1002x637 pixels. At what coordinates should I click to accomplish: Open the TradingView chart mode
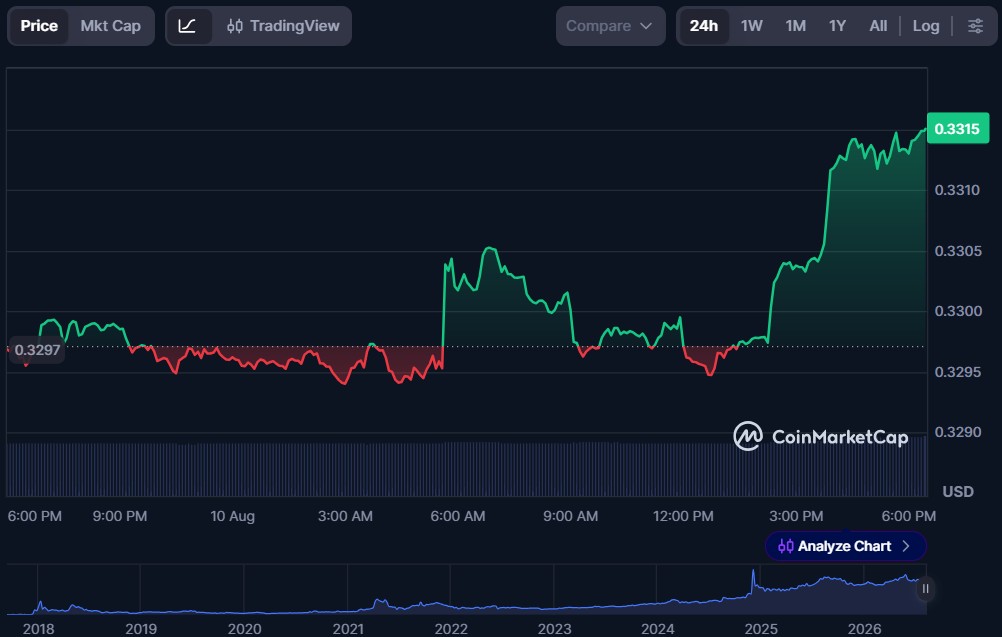click(x=283, y=26)
